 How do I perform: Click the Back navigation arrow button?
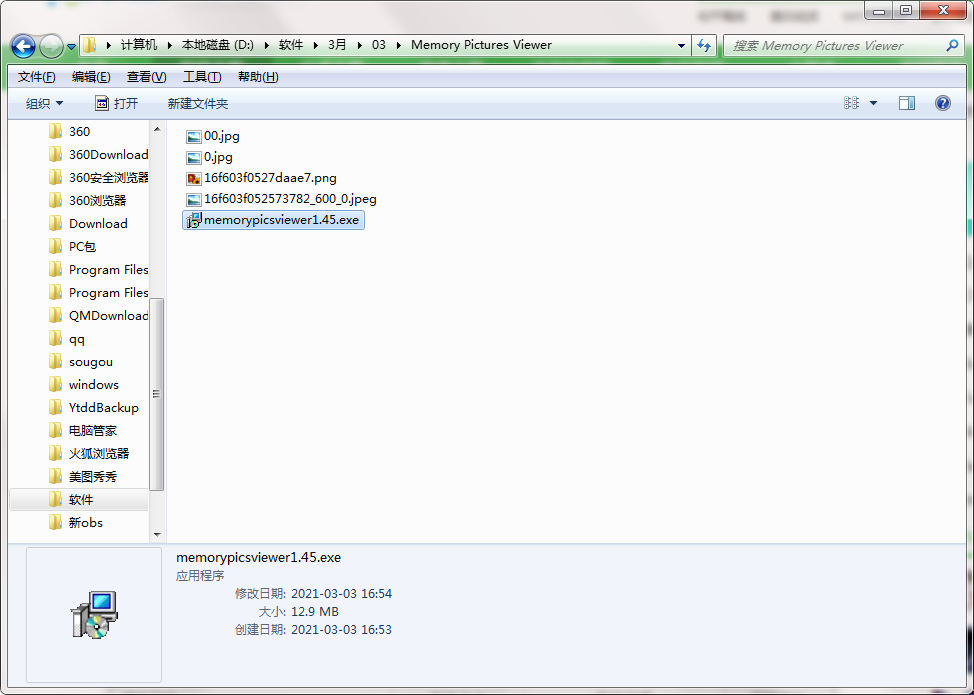(24, 46)
